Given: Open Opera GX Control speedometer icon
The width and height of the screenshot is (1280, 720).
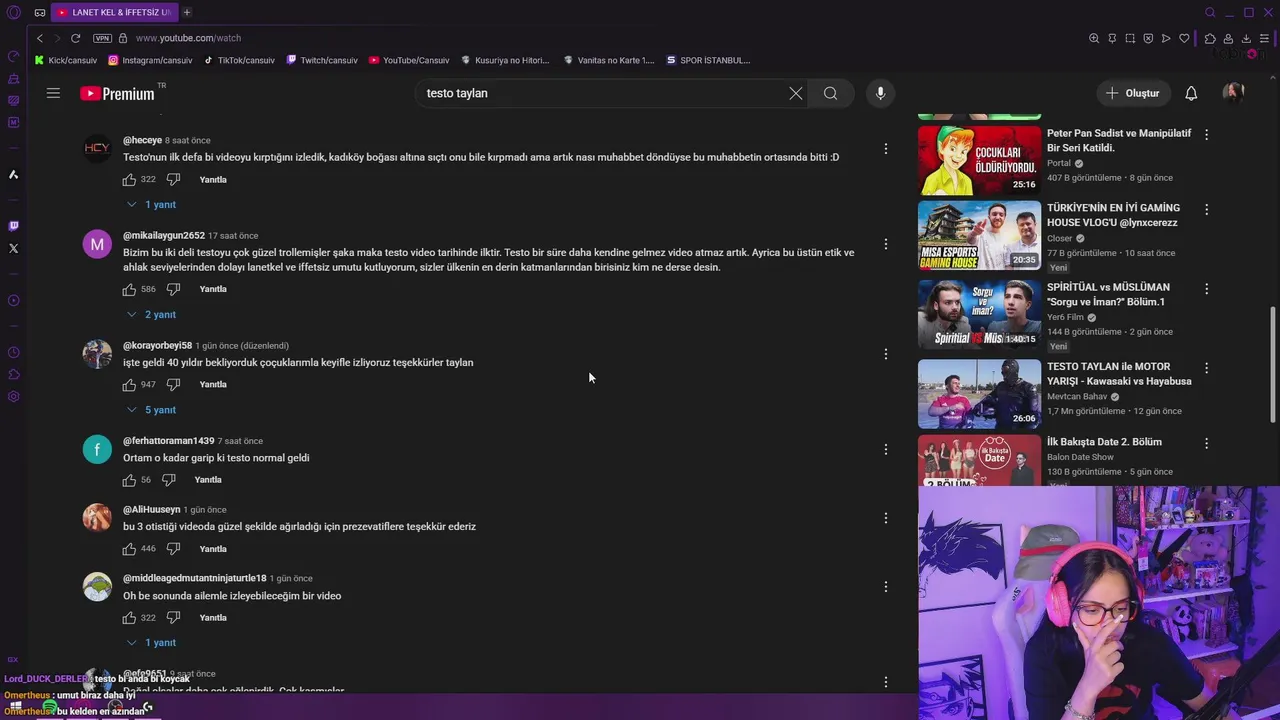Looking at the screenshot, I should tap(13, 56).
